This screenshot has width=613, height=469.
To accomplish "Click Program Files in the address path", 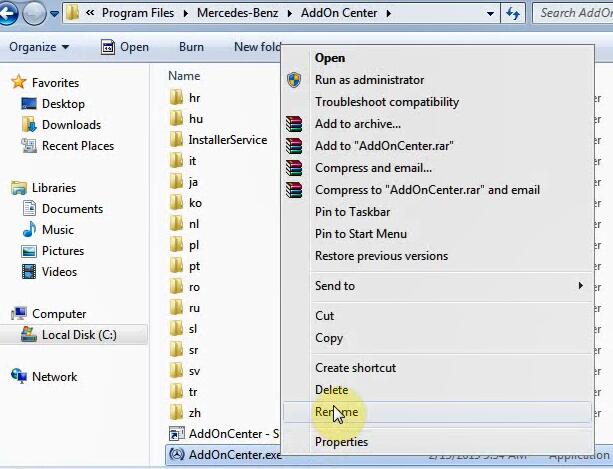I will click(x=138, y=13).
